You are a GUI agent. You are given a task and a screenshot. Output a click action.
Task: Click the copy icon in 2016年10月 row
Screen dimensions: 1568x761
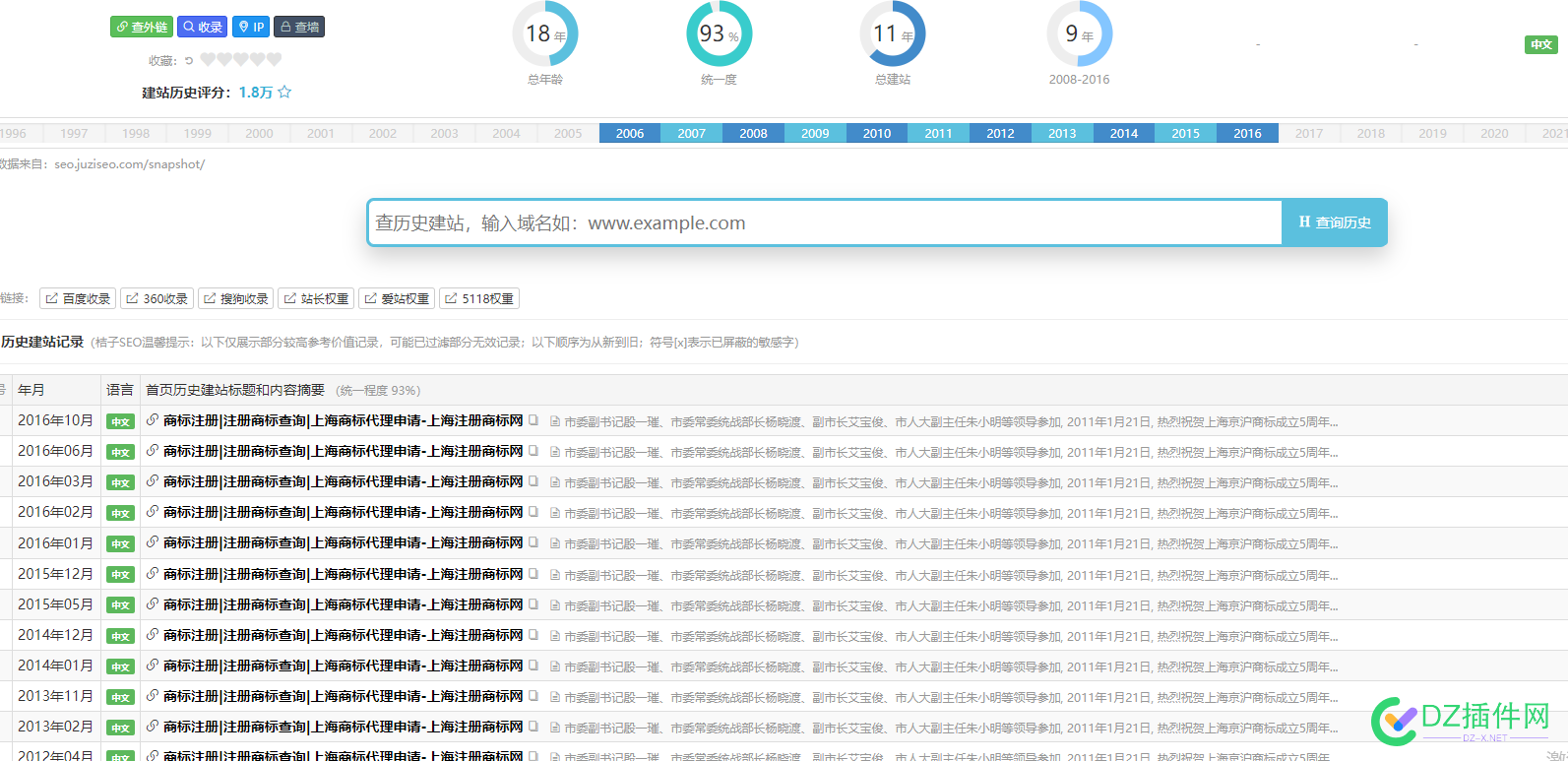[x=533, y=420]
